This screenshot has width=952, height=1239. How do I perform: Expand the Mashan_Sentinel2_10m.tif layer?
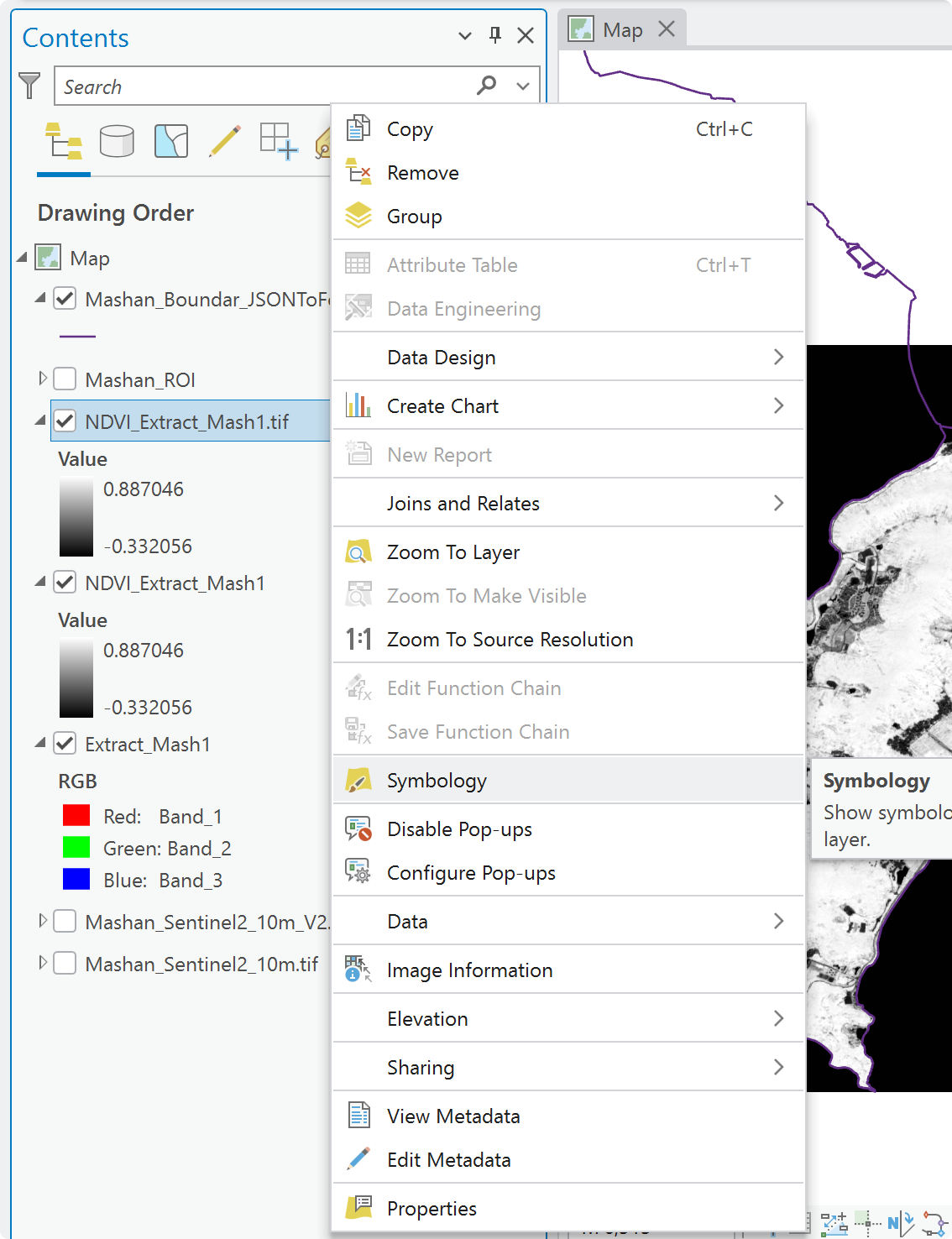point(43,964)
